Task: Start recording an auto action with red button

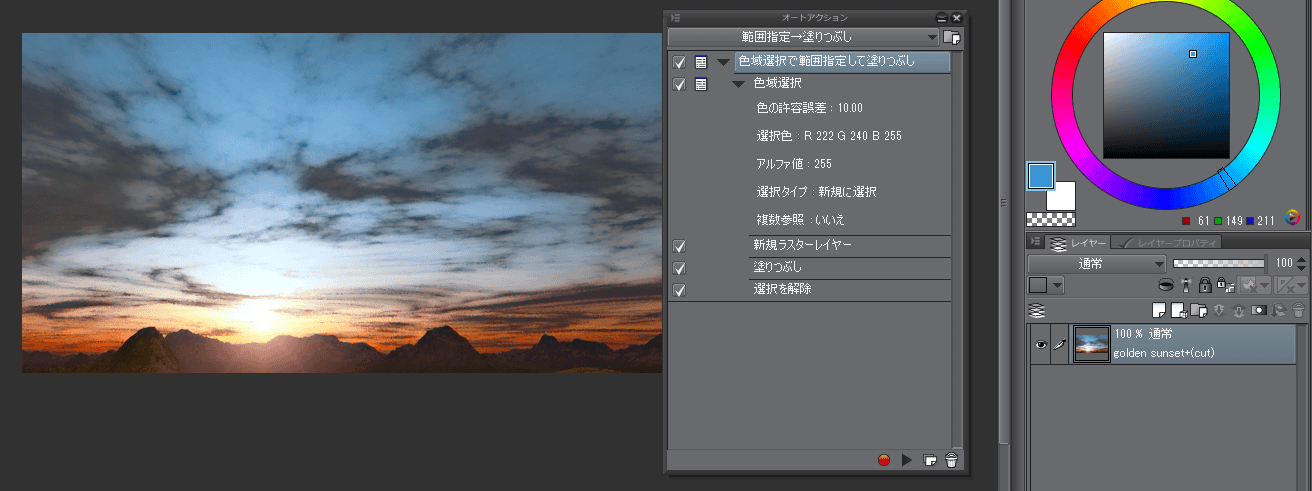Action: (x=883, y=460)
